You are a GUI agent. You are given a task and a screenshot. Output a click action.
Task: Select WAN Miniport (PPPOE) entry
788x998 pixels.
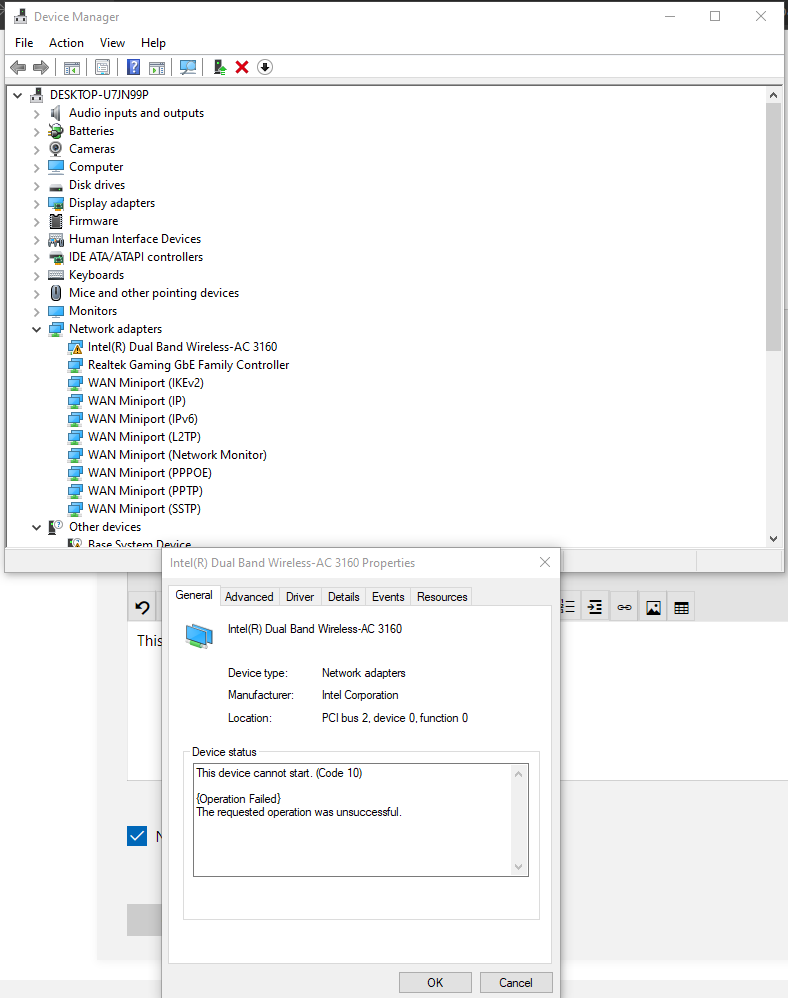(x=150, y=473)
